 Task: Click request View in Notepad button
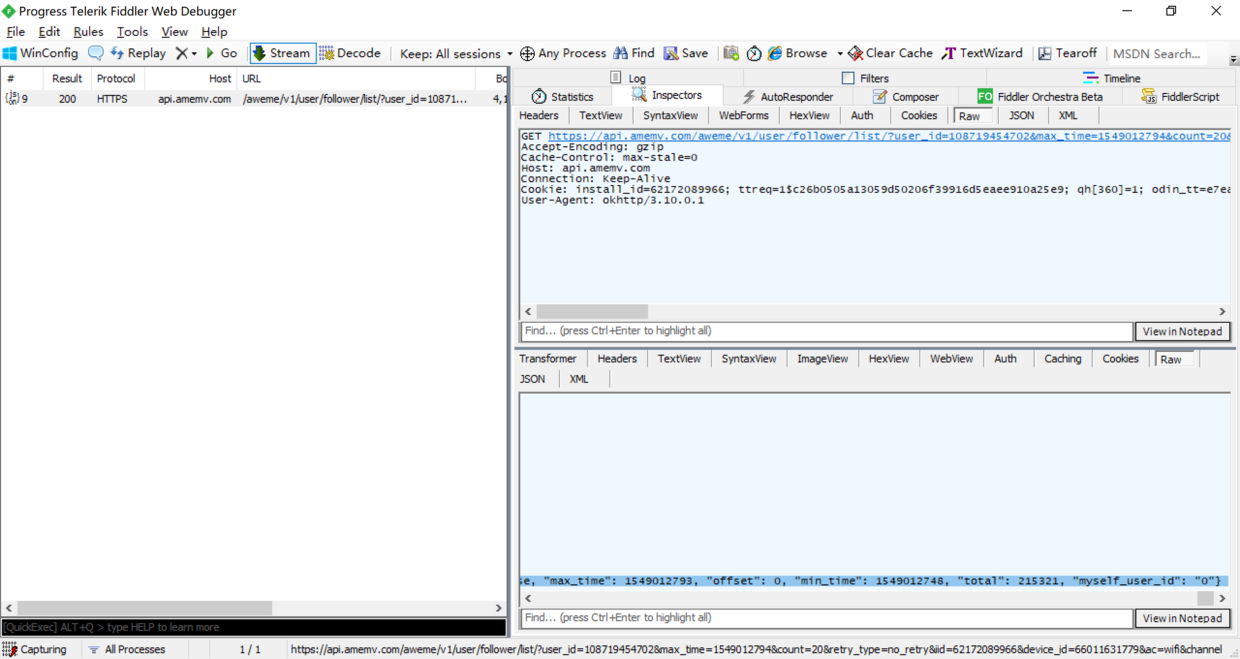point(1182,331)
